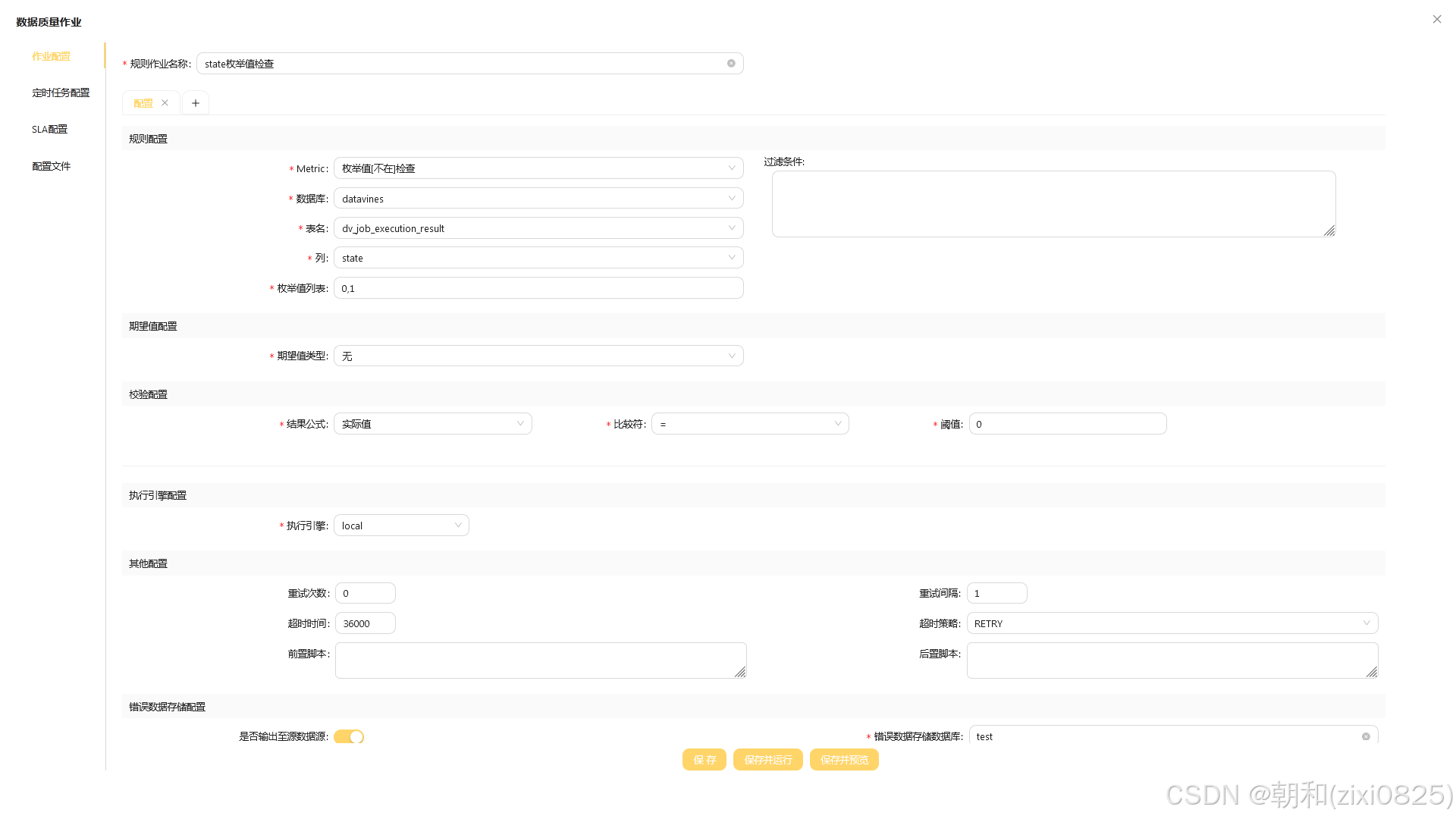Select 配置文件 in the sidebar

point(52,166)
